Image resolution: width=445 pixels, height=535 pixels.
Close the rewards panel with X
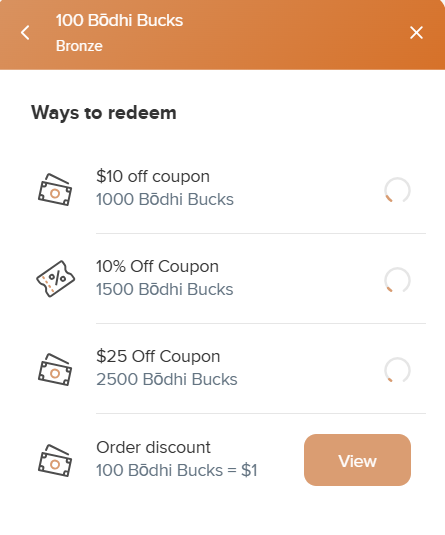pyautogui.click(x=416, y=33)
